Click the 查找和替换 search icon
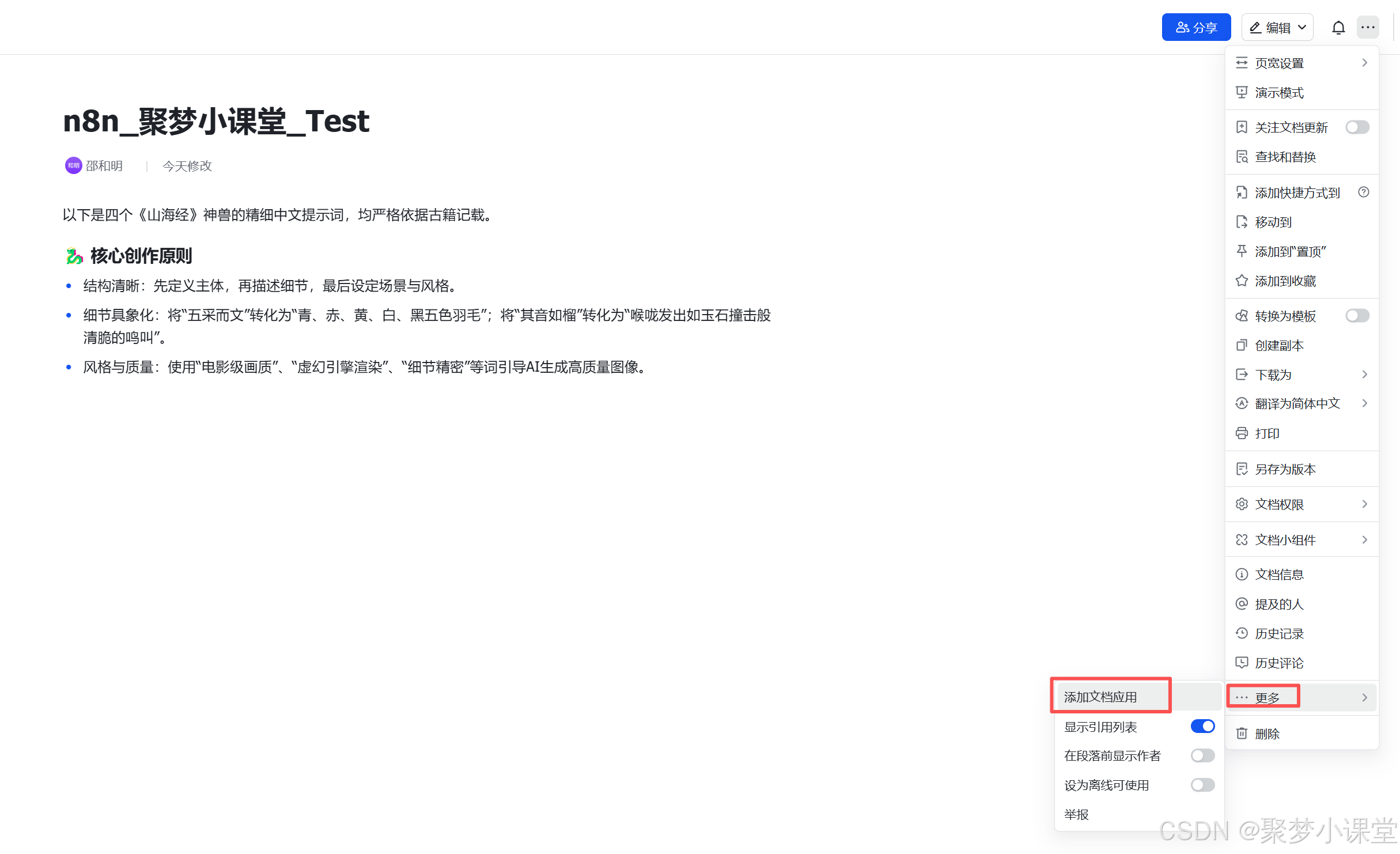The image size is (1400, 854). point(1242,157)
